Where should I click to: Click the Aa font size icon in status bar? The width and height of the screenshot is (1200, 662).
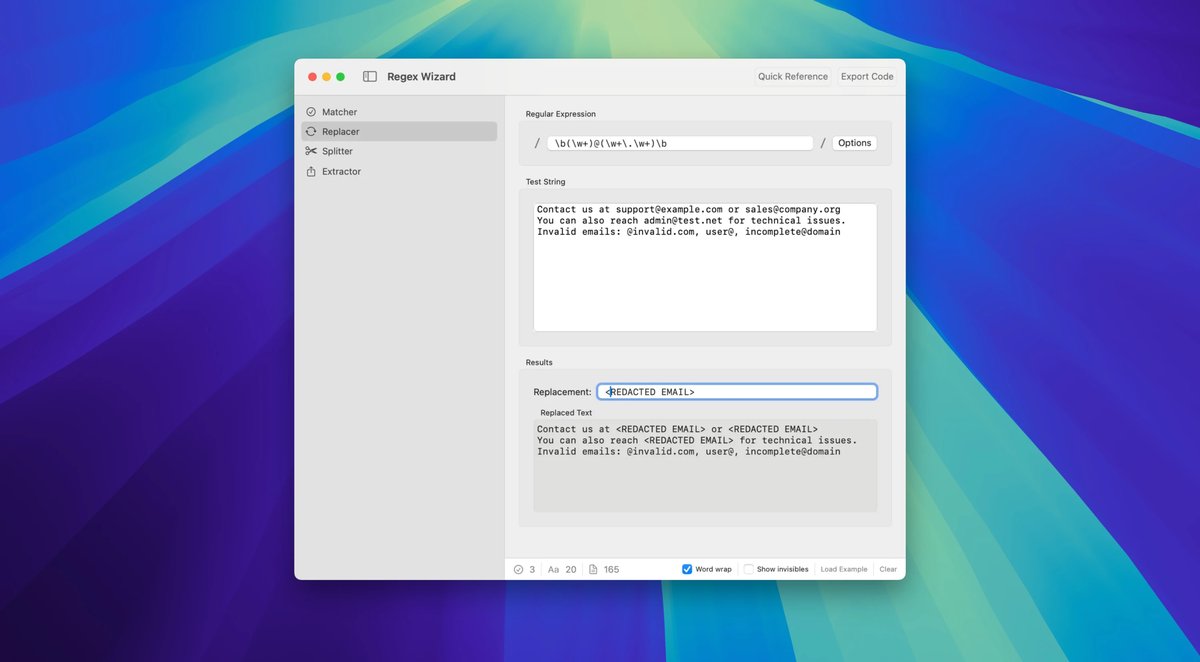552,569
